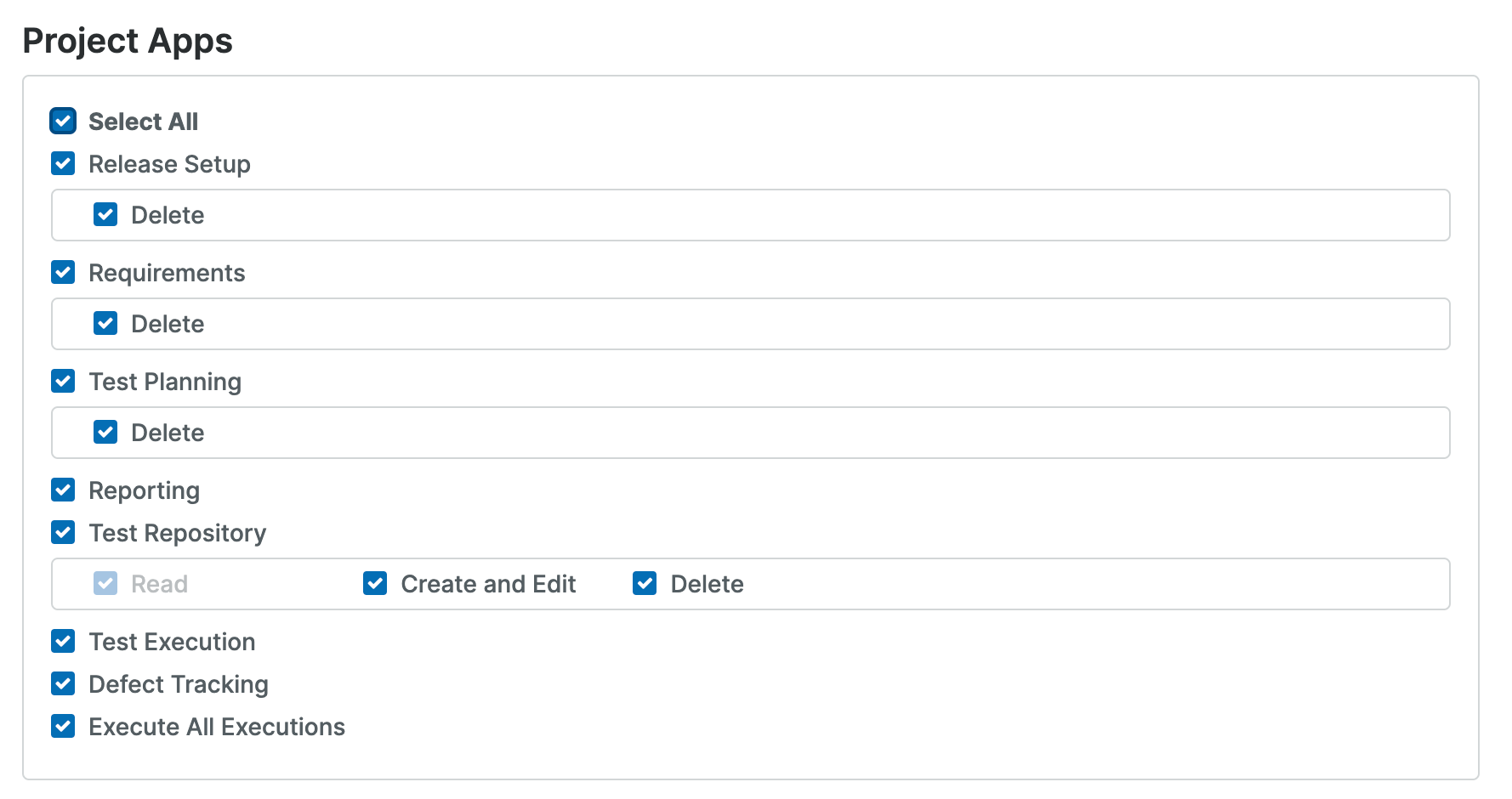Screen dimensions: 1512x799
Task: Click the Execute All Executions label text
Action: click(x=216, y=726)
